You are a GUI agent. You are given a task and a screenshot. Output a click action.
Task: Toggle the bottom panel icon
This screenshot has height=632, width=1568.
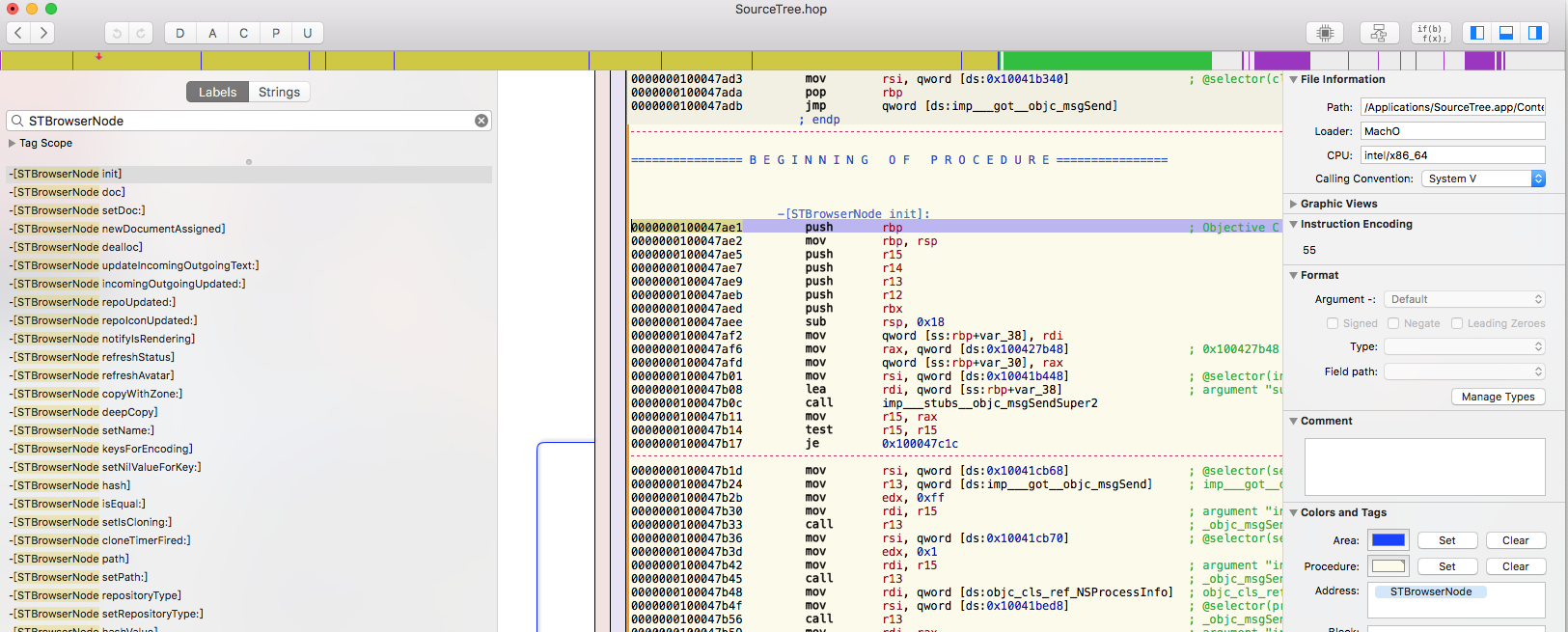pyautogui.click(x=1505, y=33)
